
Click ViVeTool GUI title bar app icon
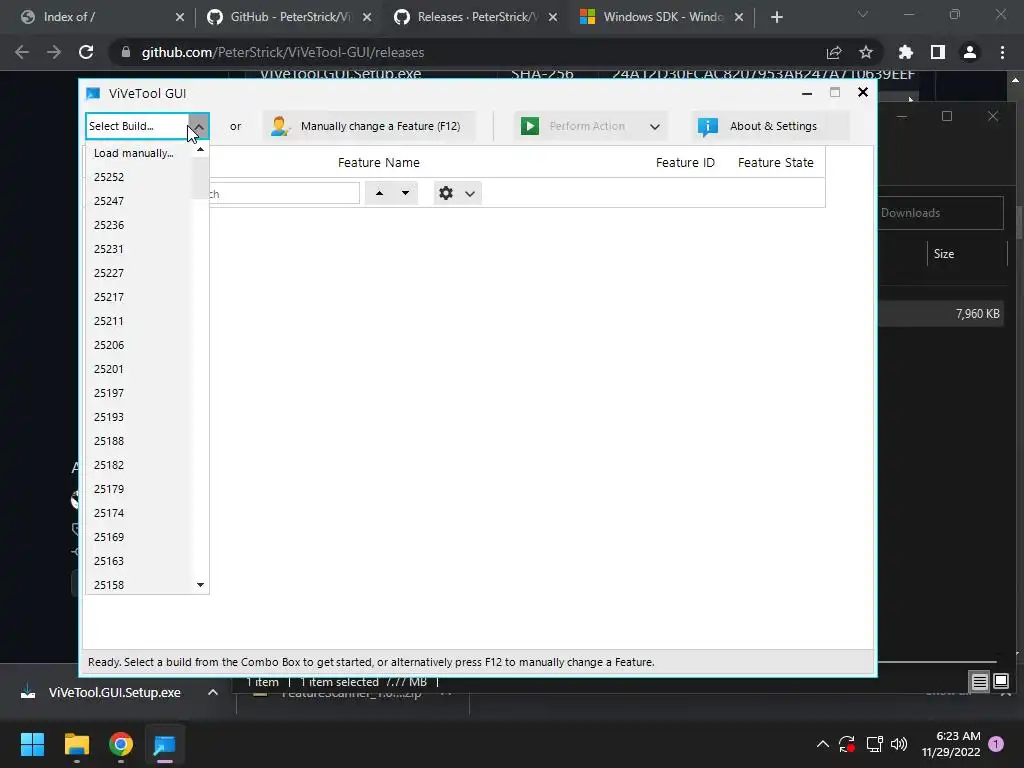click(x=93, y=93)
